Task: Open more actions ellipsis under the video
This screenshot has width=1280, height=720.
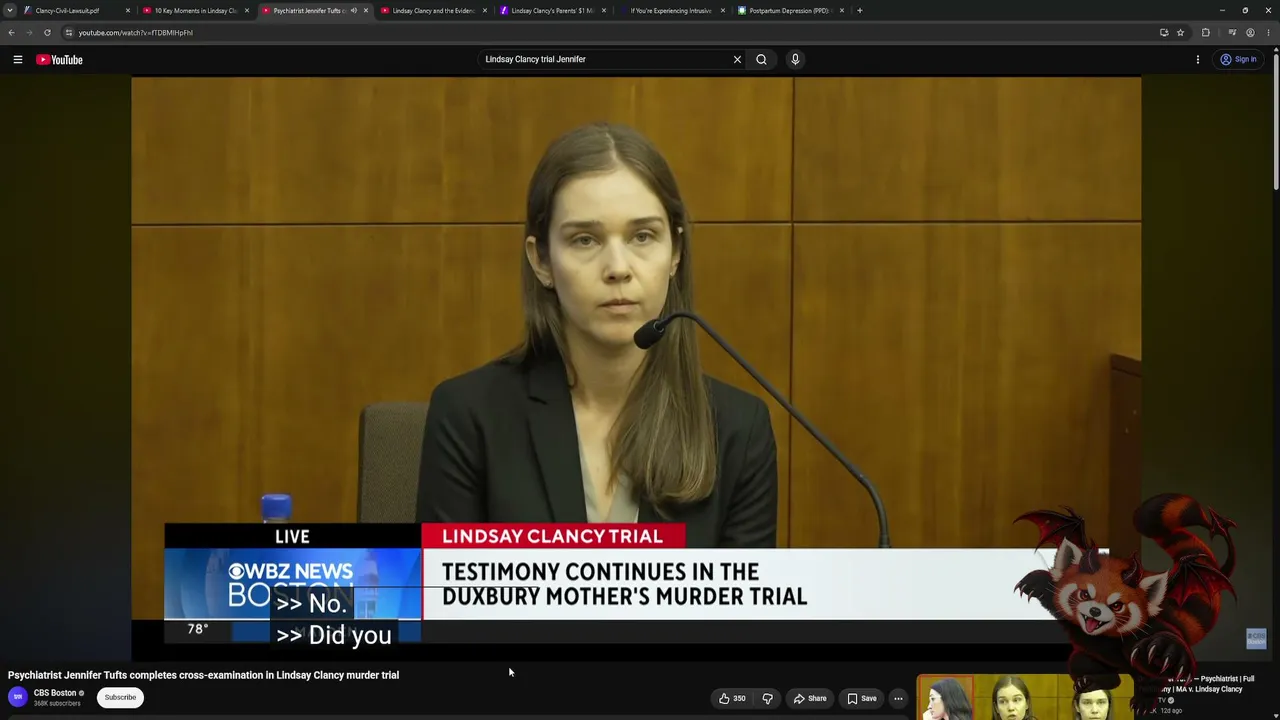Action: (x=898, y=698)
